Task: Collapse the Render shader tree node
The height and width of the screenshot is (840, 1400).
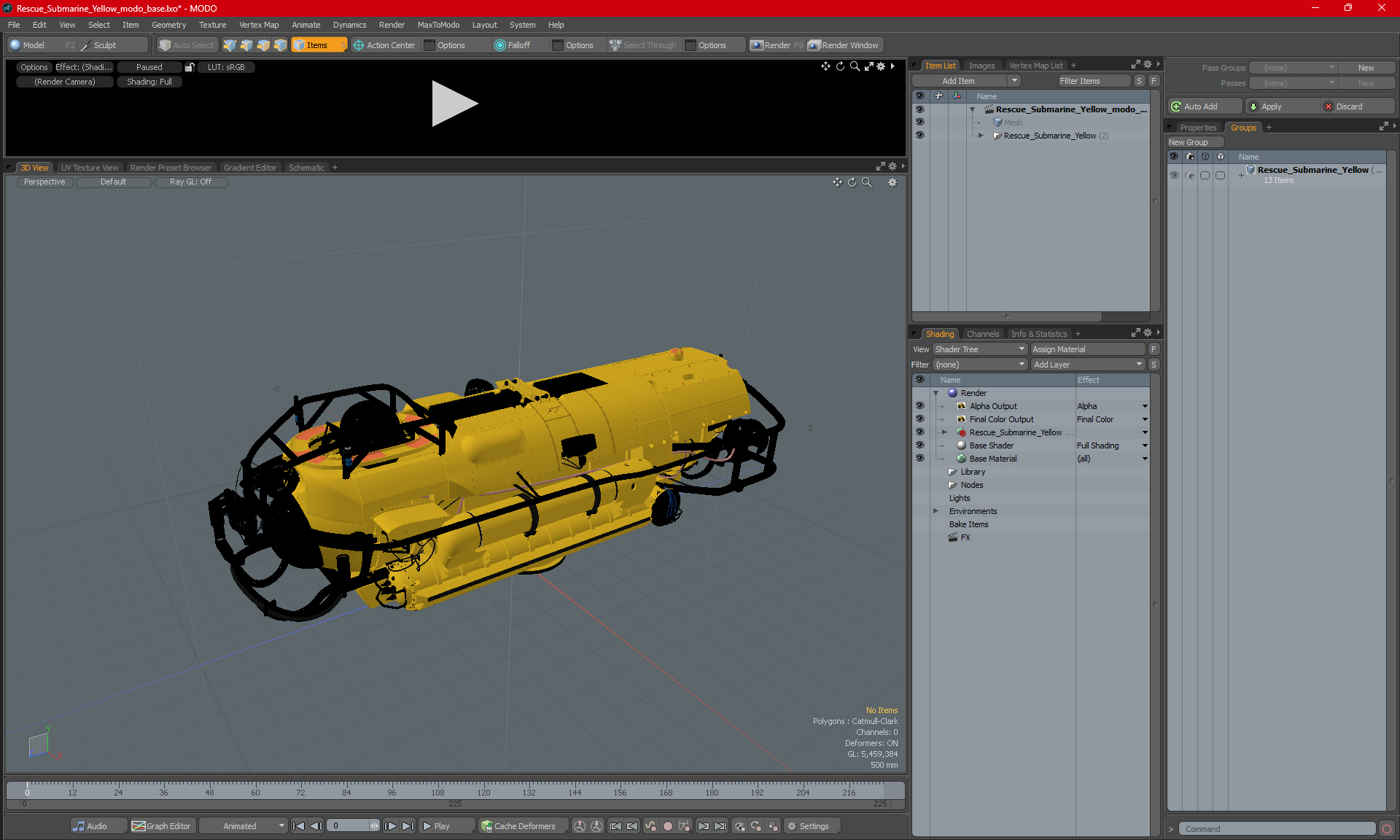Action: click(x=936, y=393)
